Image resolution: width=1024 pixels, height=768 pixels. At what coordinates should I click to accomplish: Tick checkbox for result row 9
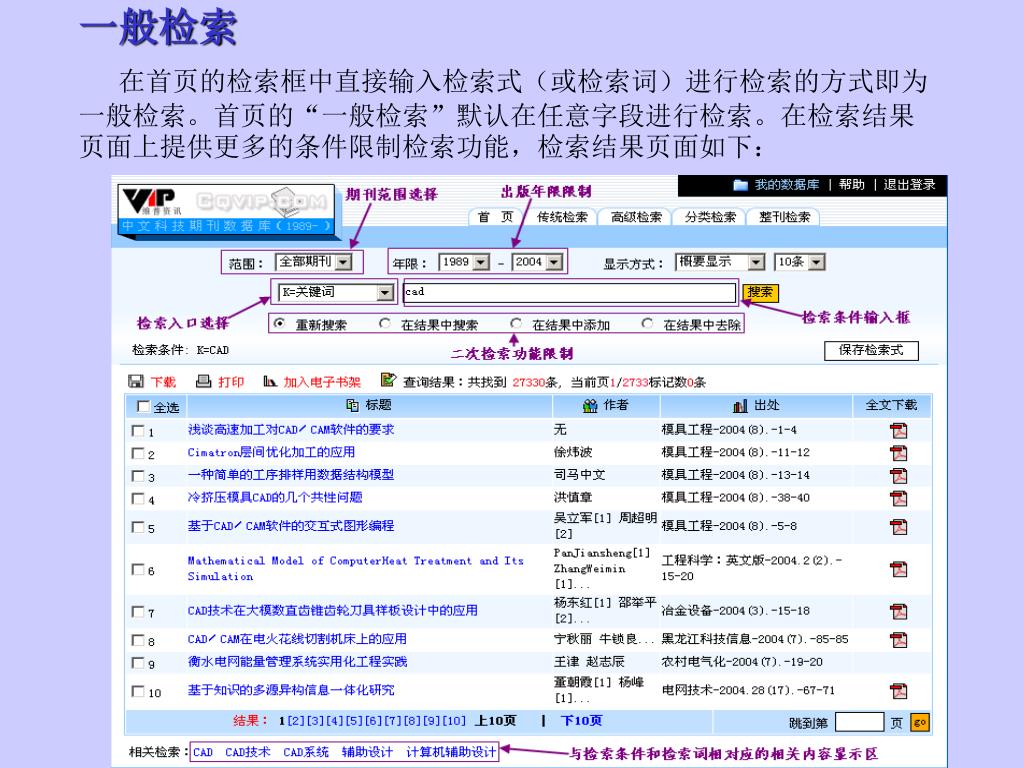pyautogui.click(x=138, y=663)
